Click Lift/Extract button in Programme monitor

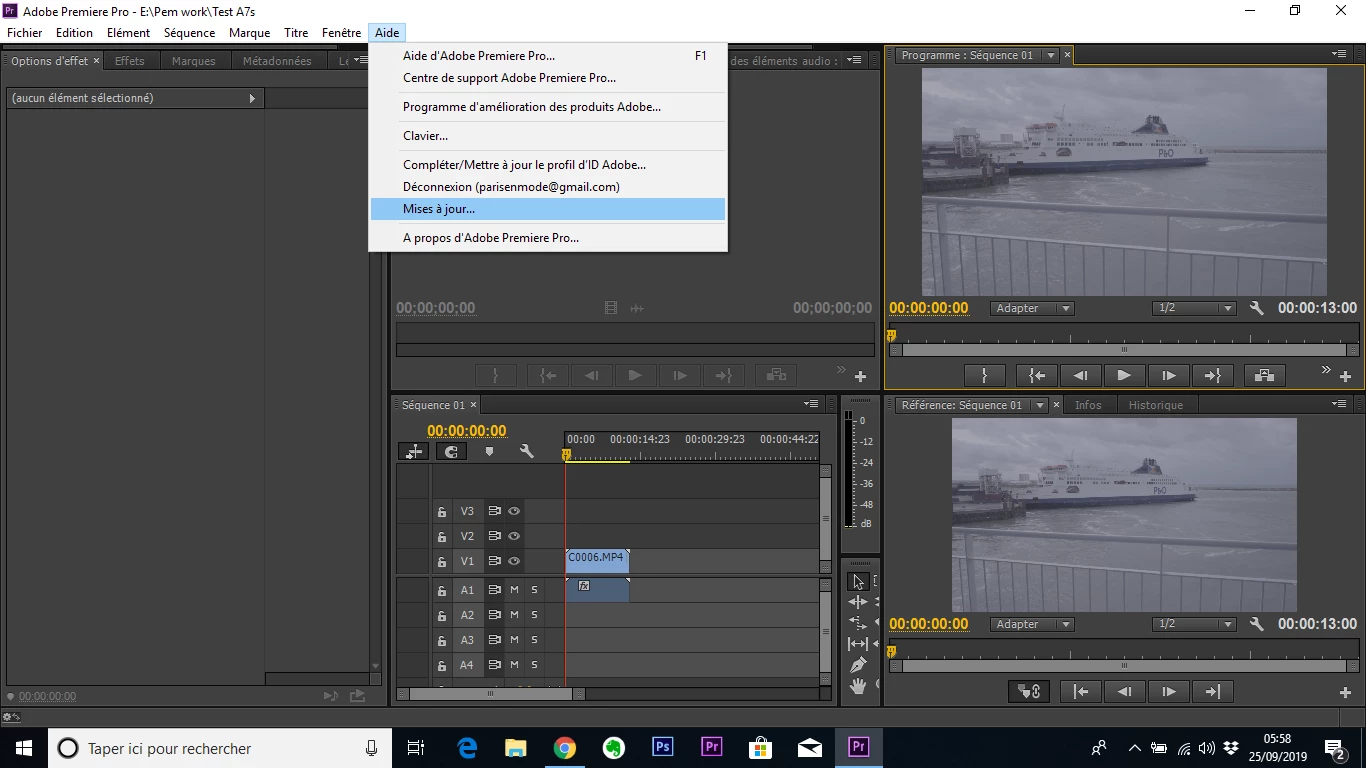click(1265, 375)
